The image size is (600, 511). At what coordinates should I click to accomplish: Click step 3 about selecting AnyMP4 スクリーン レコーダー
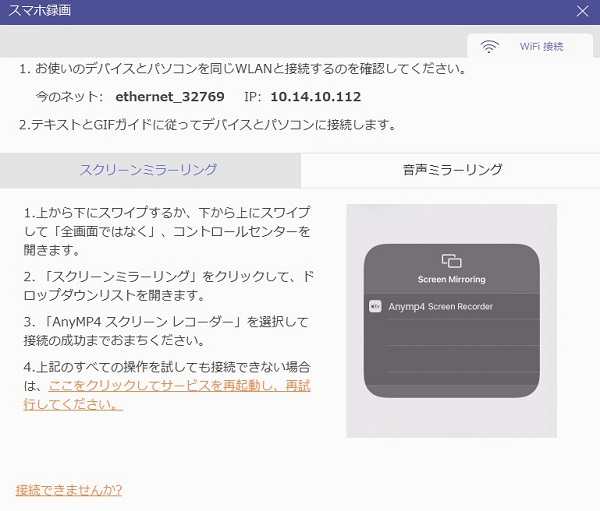coord(168,331)
